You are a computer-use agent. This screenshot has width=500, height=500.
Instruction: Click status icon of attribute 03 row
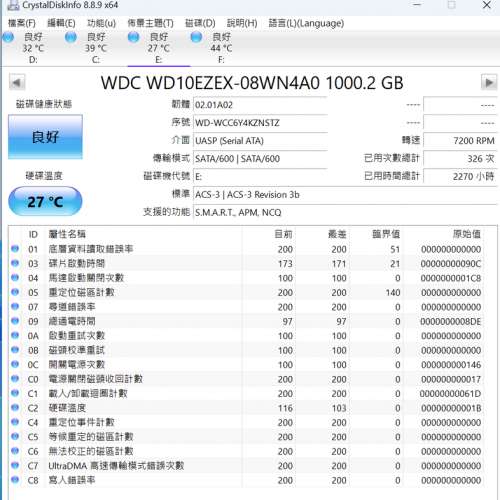(15, 263)
